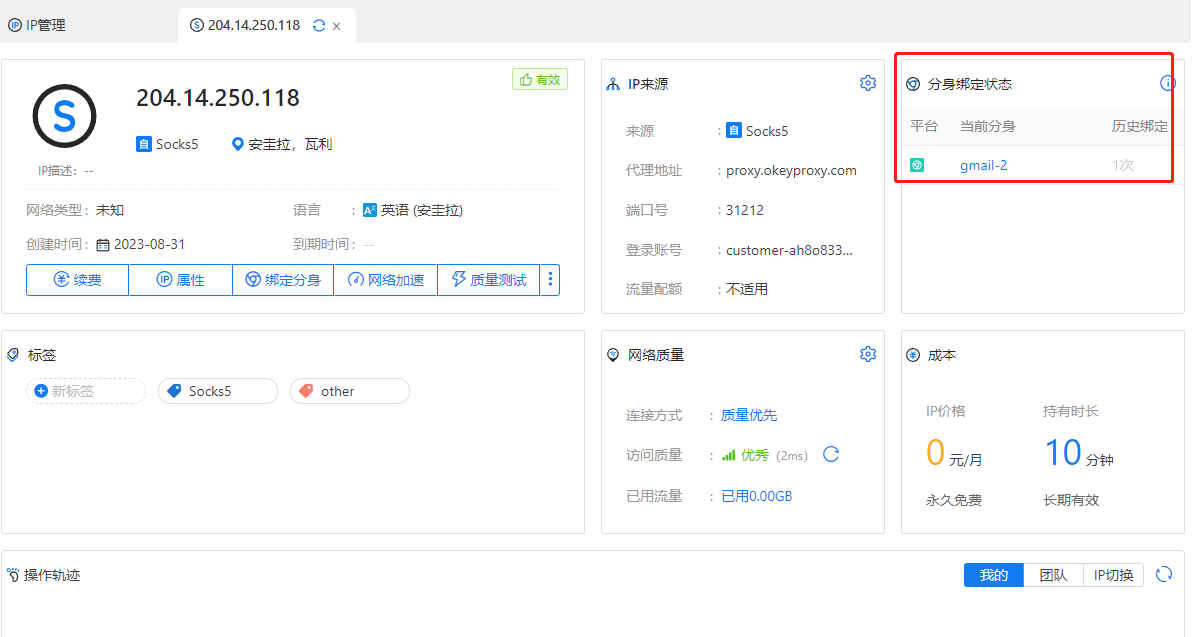
Task: Click the info icon in 分身绑定状态
Action: tap(1167, 83)
